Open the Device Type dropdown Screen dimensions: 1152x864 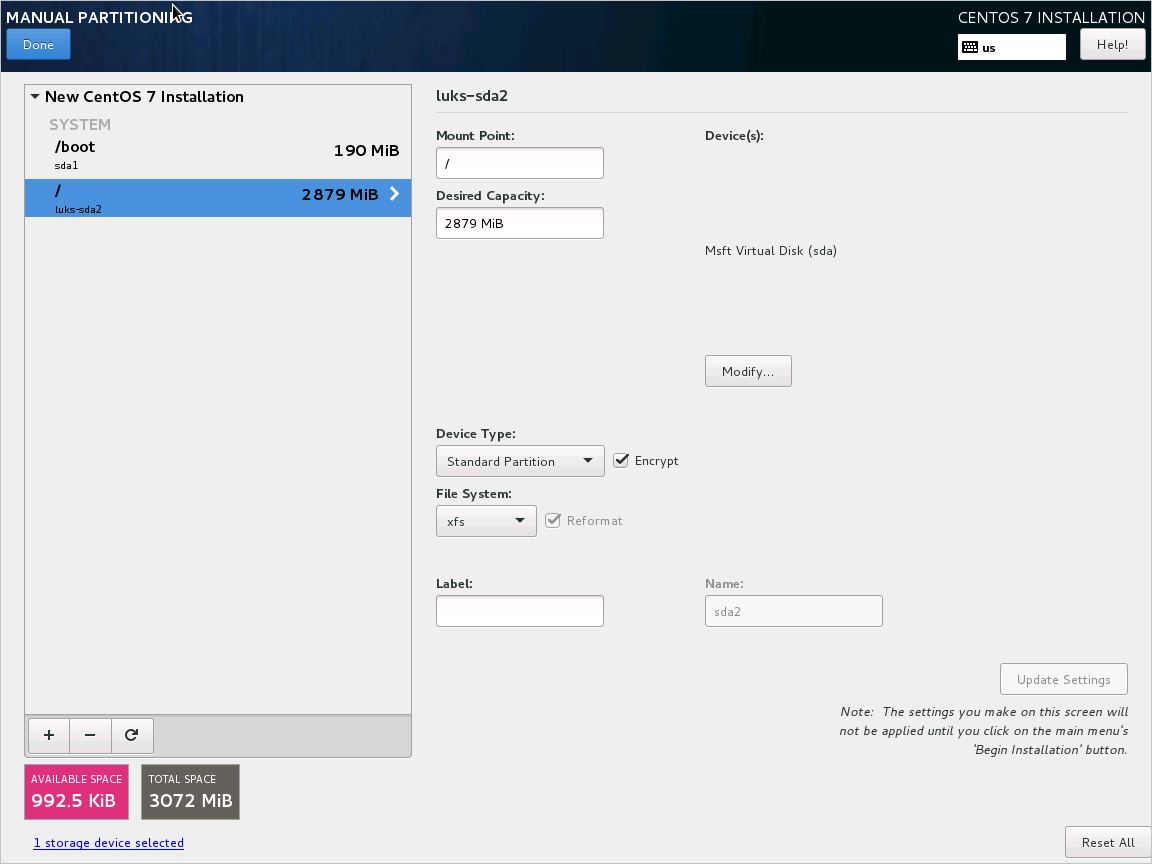[x=519, y=461]
